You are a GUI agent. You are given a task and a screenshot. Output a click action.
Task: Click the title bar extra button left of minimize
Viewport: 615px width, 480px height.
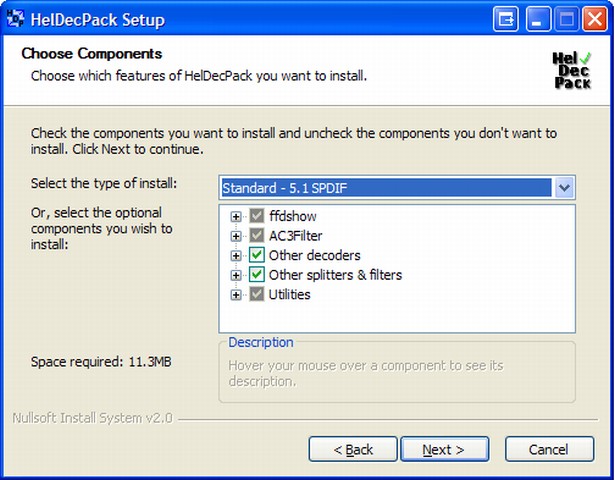(x=507, y=18)
